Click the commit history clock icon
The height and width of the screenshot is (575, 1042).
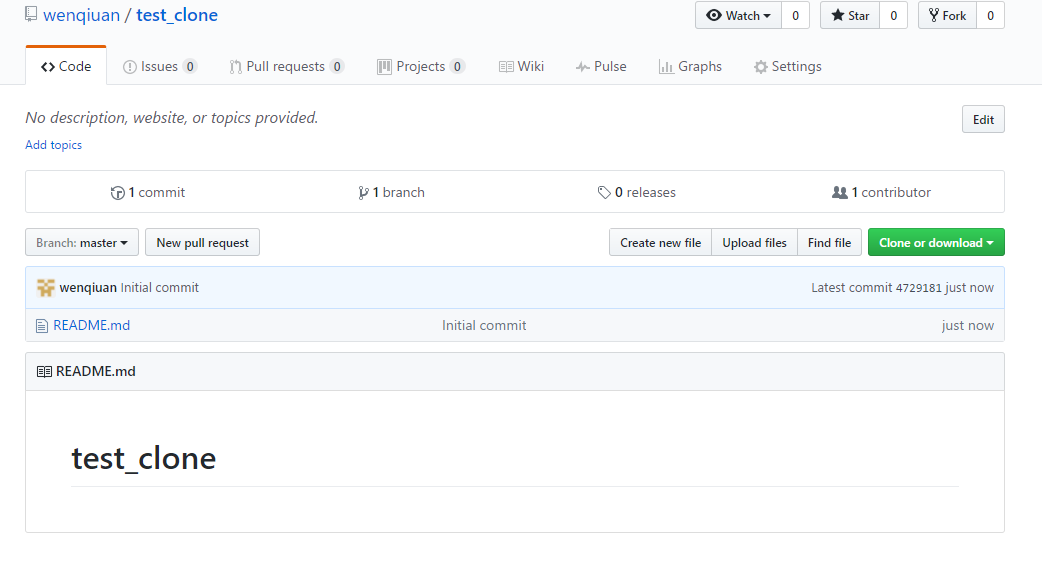117,193
